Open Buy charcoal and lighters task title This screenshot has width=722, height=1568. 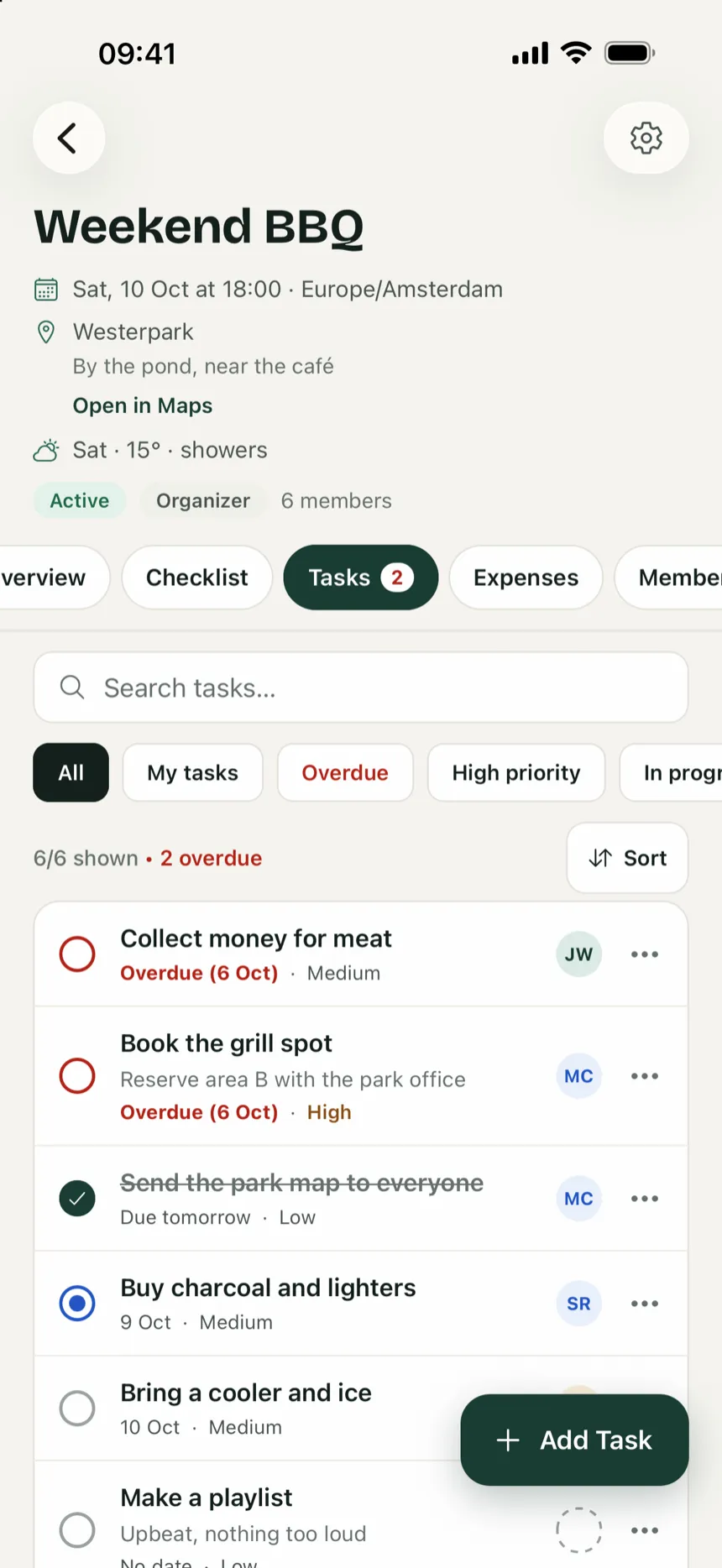[268, 1288]
